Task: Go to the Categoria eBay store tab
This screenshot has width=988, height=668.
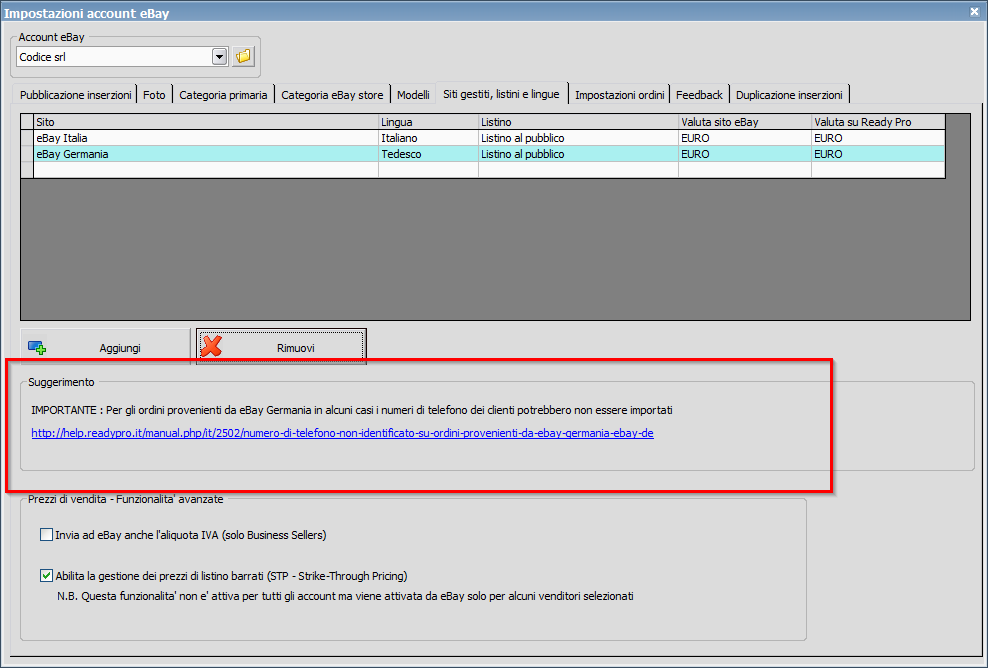Action: pyautogui.click(x=332, y=95)
